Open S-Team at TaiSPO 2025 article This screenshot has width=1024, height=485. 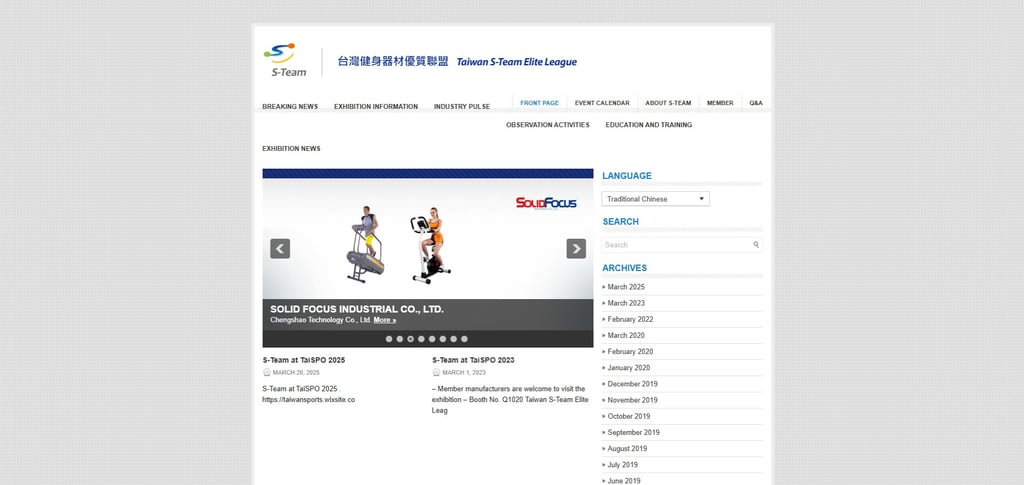pyautogui.click(x=304, y=360)
